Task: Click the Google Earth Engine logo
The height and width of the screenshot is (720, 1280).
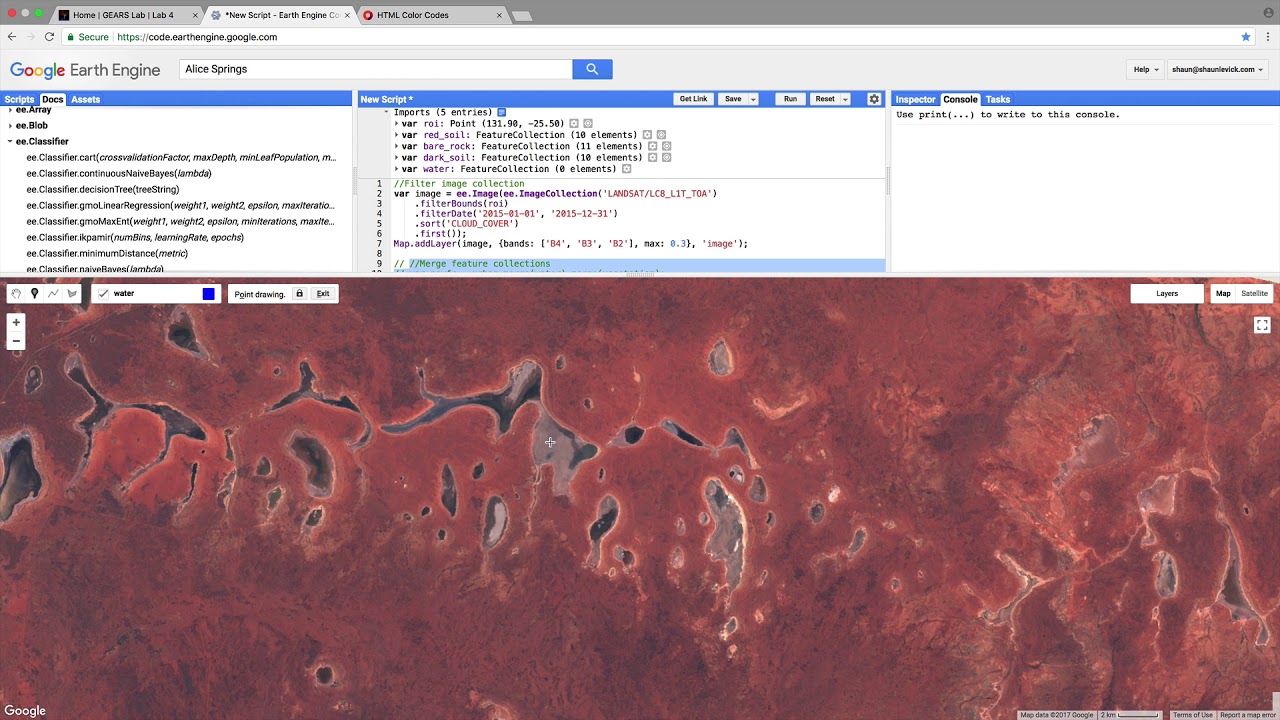Action: 85,70
